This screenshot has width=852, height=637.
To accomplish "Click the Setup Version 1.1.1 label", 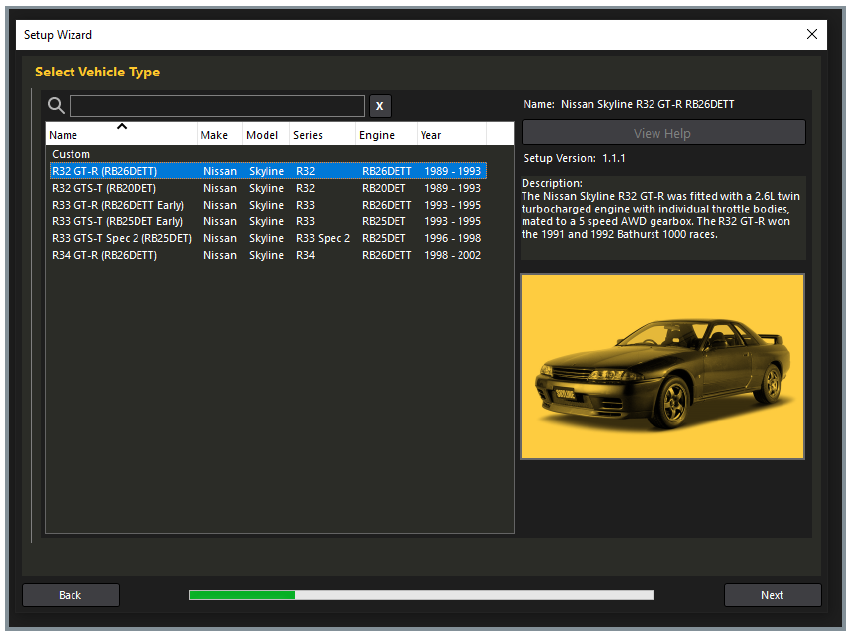I will (574, 158).
